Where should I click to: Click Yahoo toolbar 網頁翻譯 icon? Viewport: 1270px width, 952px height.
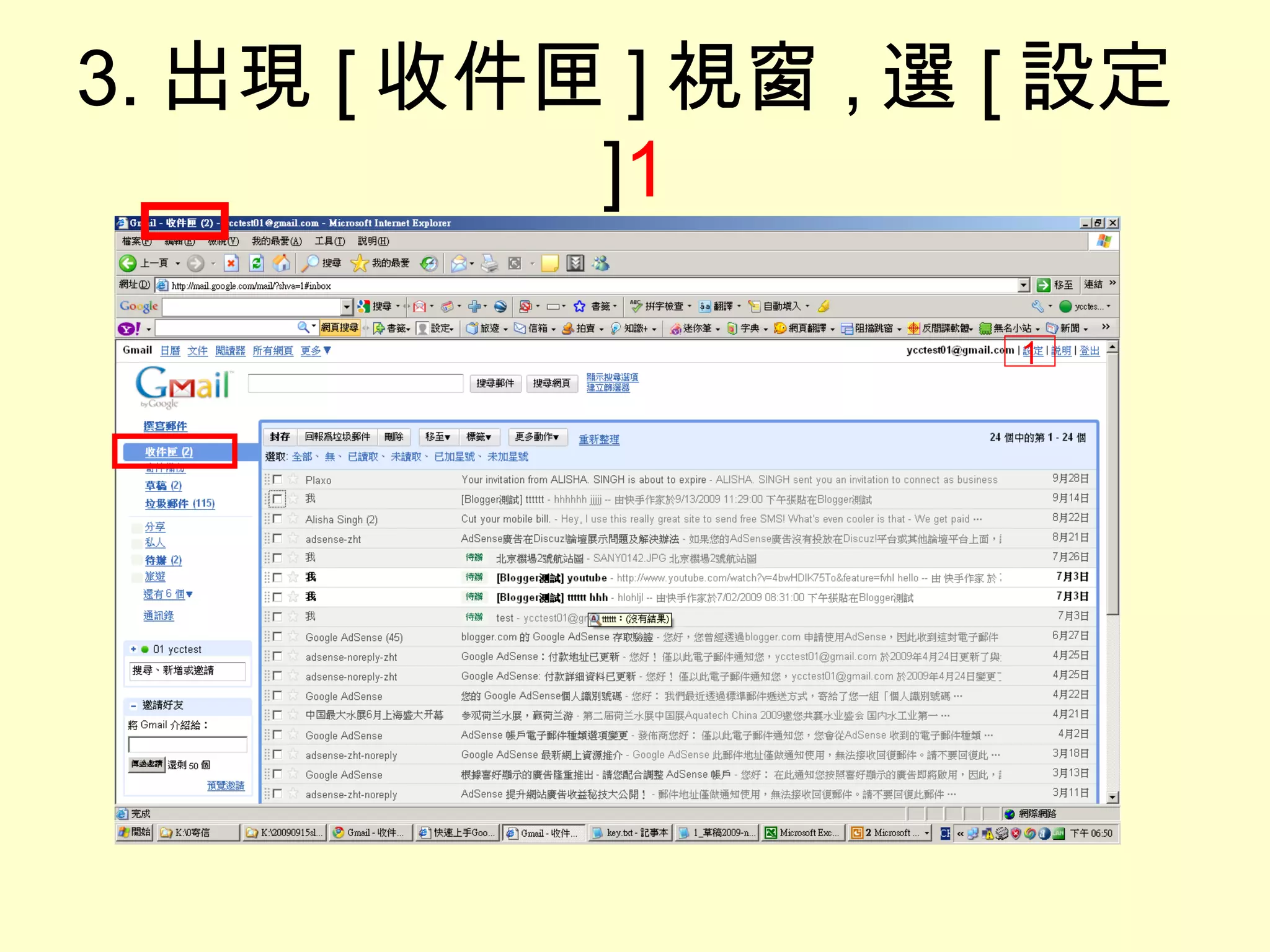point(780,328)
